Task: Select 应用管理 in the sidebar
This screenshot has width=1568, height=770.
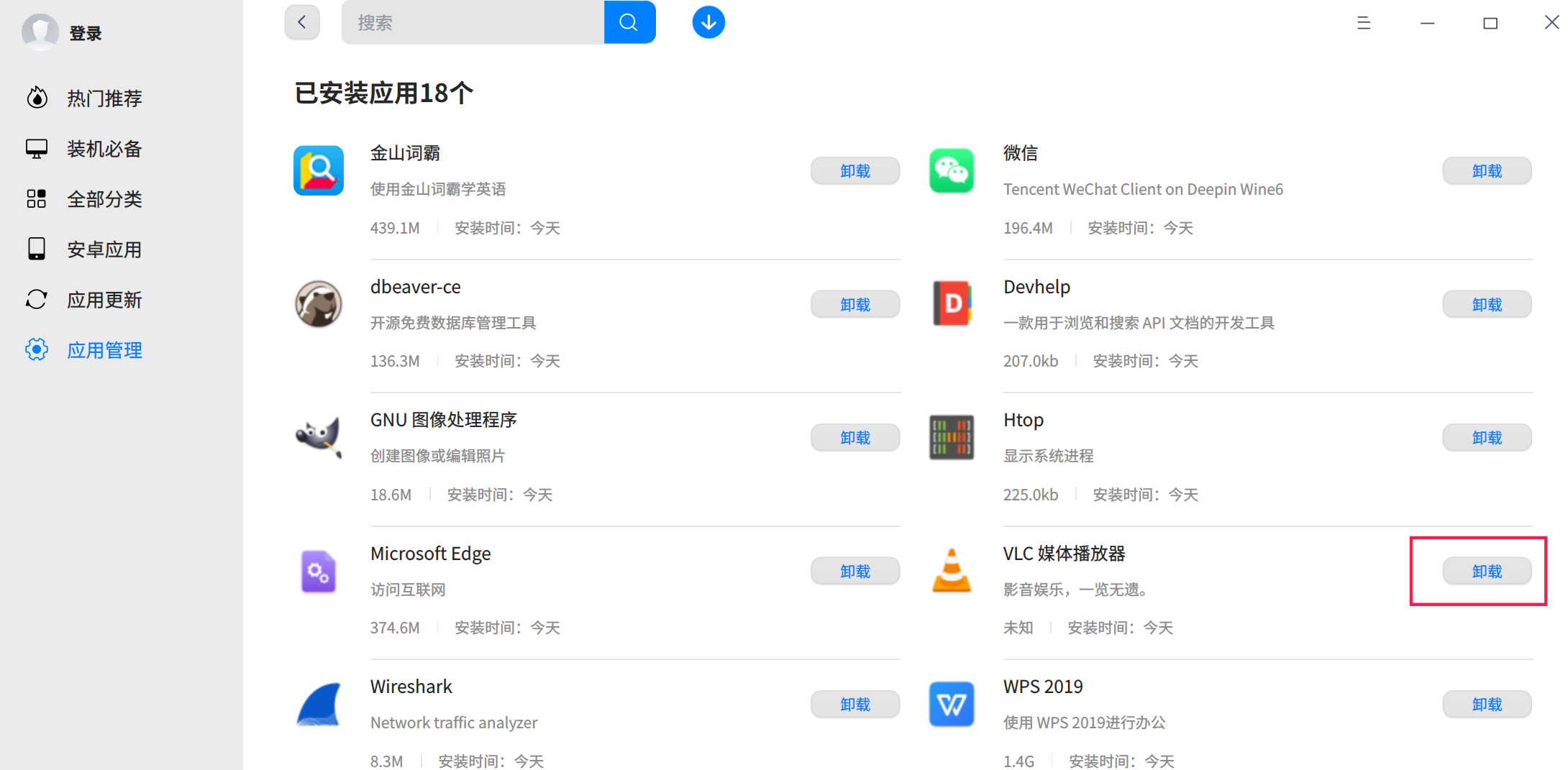Action: pos(104,350)
